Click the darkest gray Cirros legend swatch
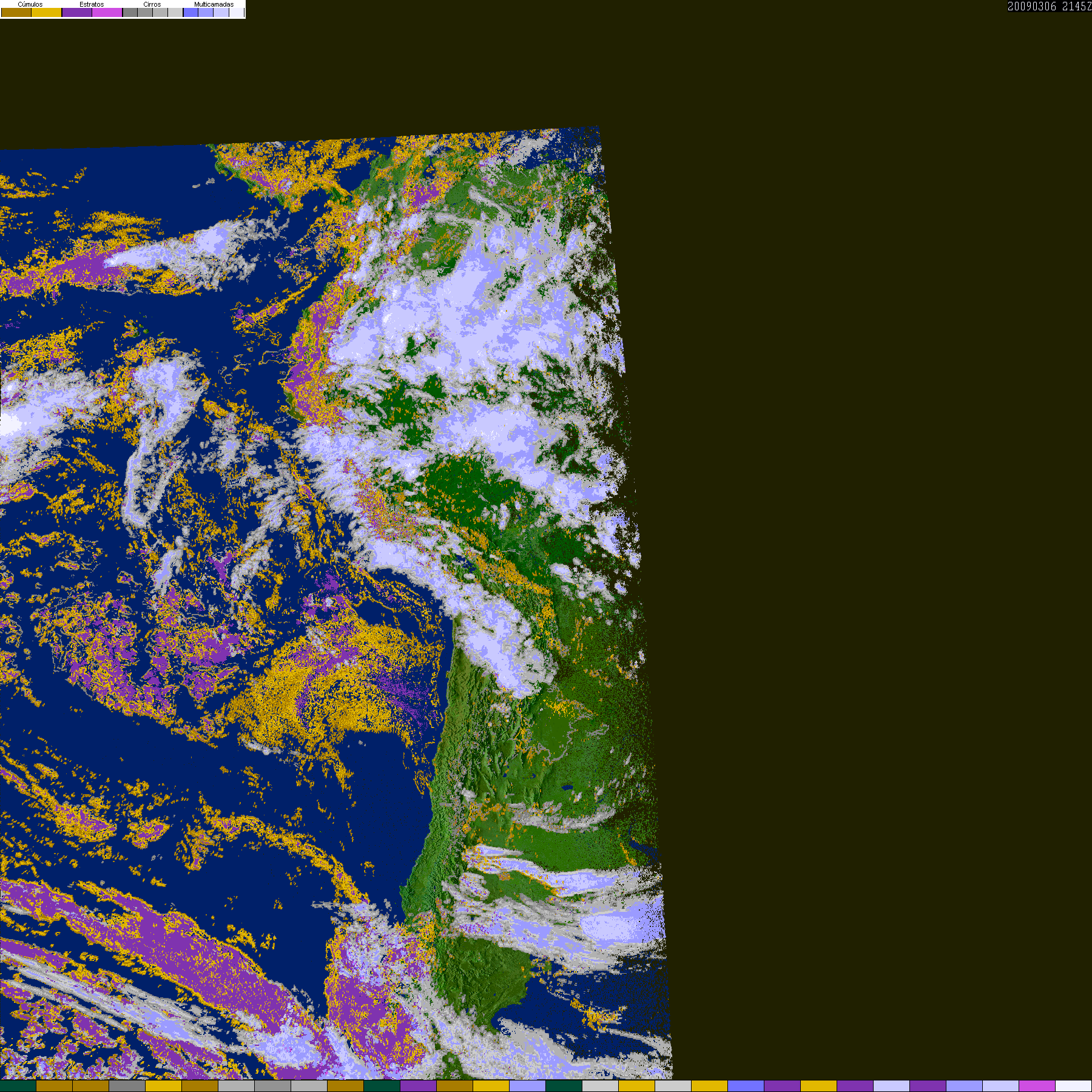Image resolution: width=1092 pixels, height=1092 pixels. [130, 13]
